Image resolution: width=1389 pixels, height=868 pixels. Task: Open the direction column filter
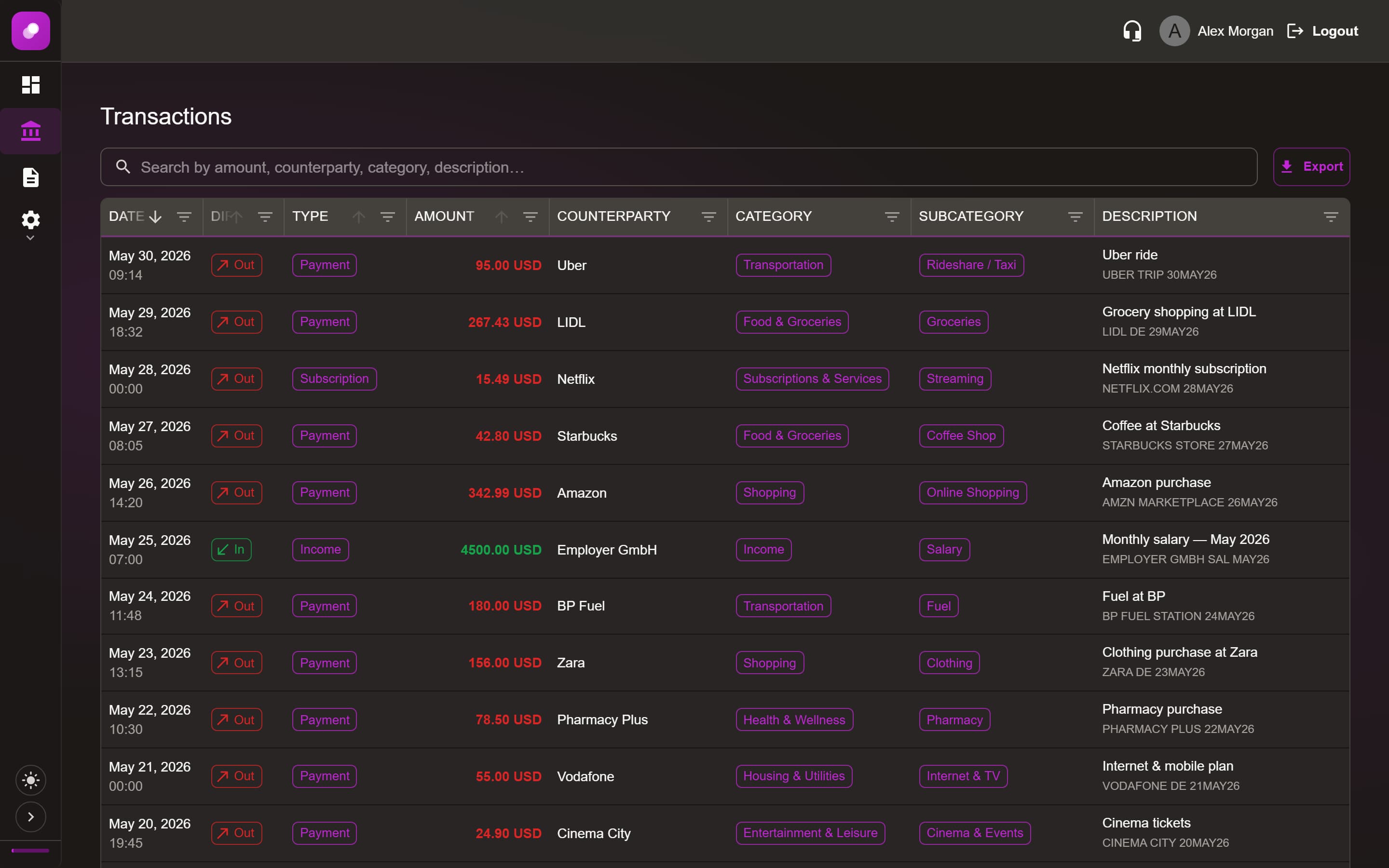coord(265,217)
